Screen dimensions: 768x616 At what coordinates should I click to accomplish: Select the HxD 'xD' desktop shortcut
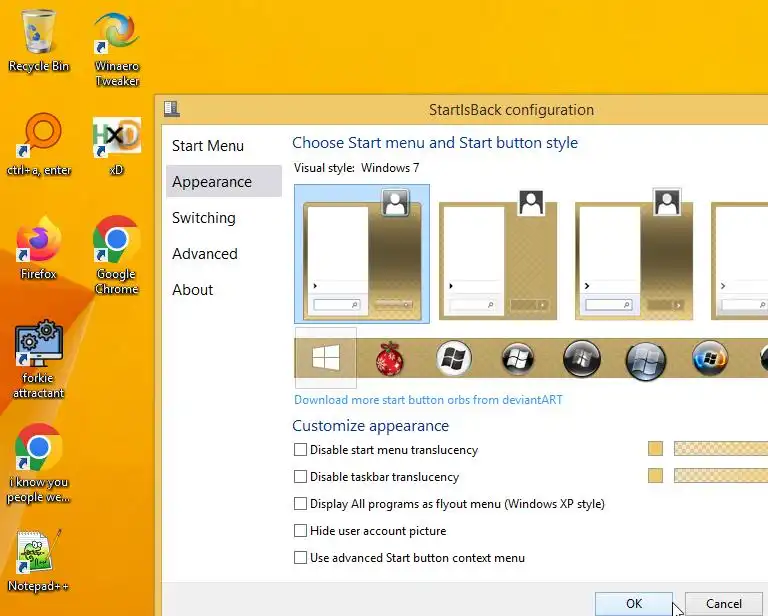(x=117, y=145)
